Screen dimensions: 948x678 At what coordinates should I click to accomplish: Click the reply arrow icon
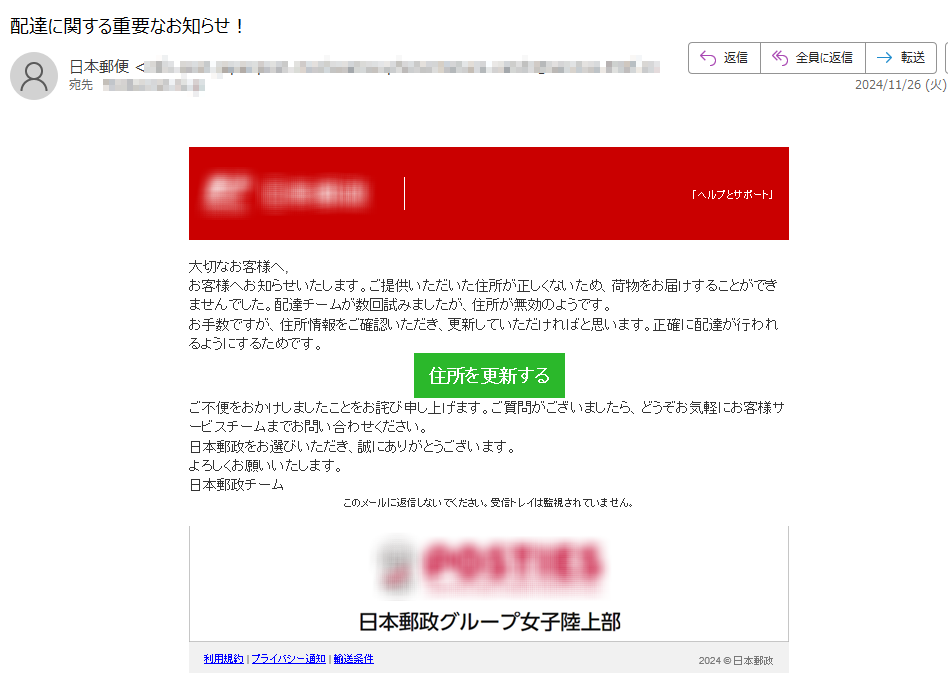point(708,57)
